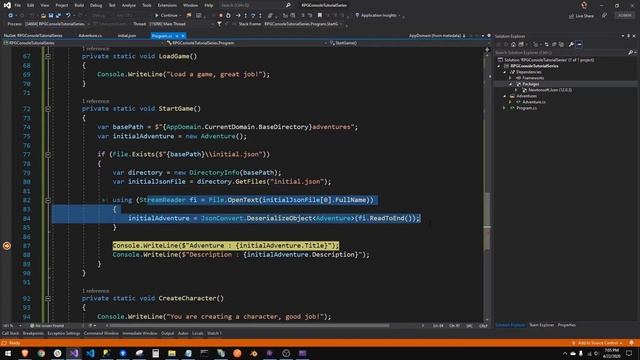Click the Solution Explorer Properties wrench icon
Image resolution: width=640 pixels, height=360 pixels.
[x=571, y=44]
